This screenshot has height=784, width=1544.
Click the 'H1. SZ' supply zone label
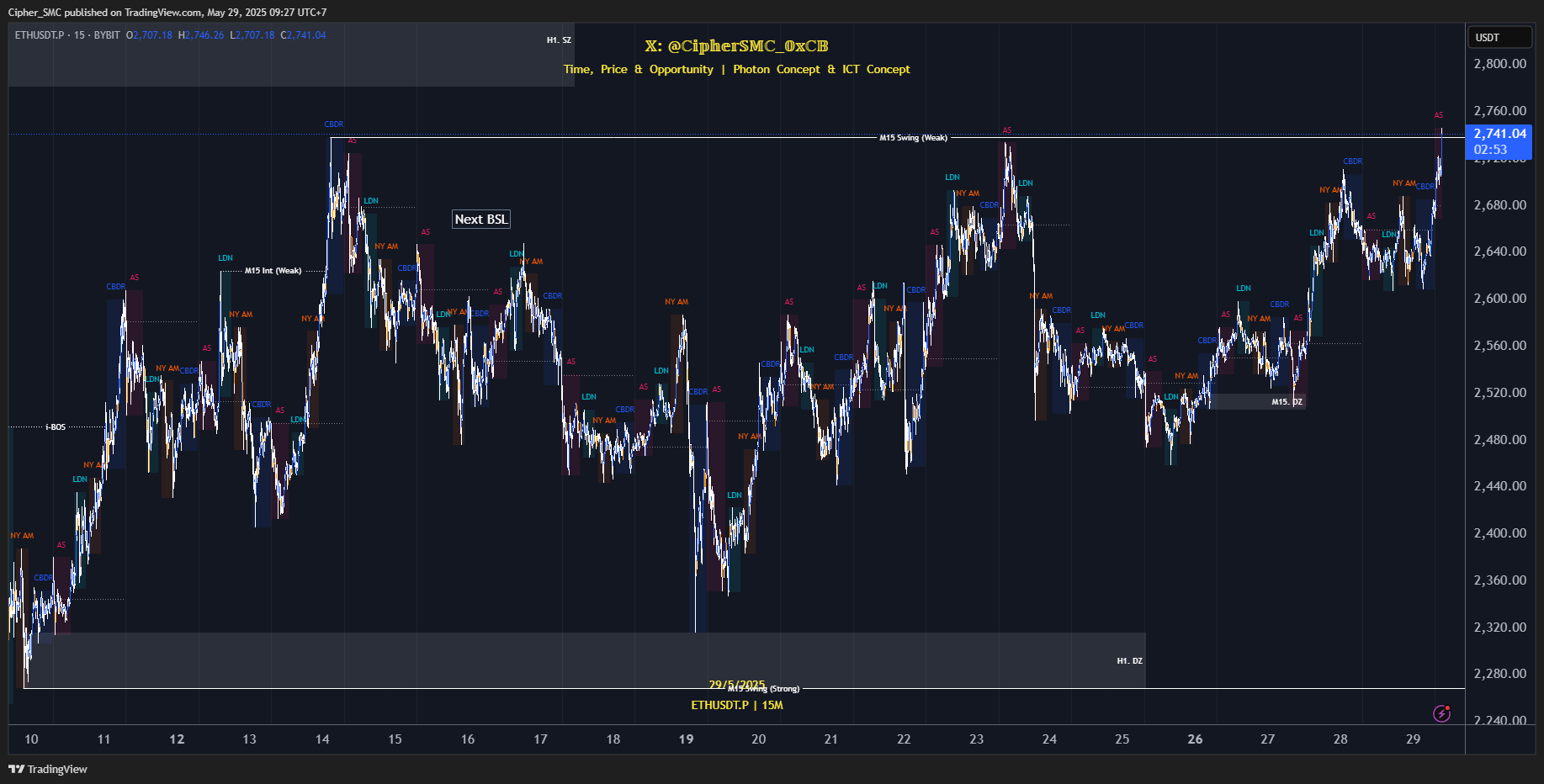[x=559, y=40]
